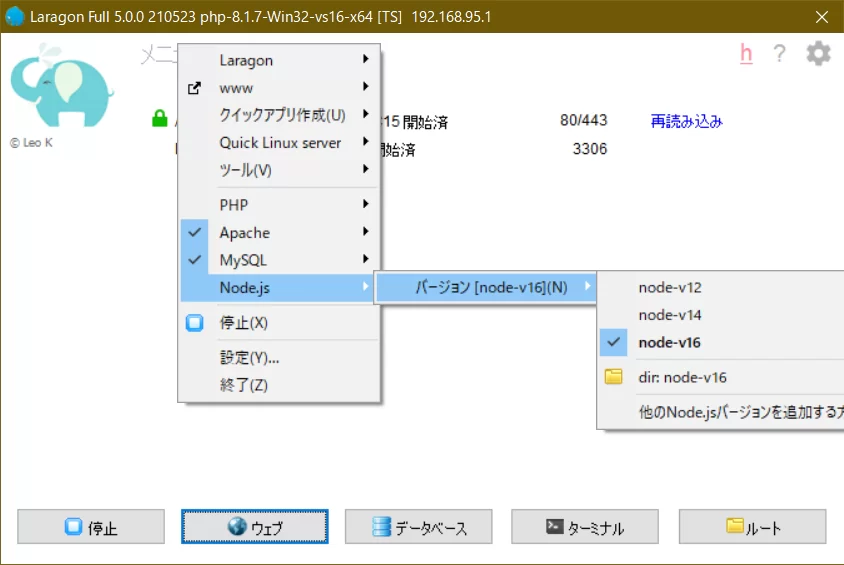Expand the ツール(V) submenu arrow

pos(366,169)
